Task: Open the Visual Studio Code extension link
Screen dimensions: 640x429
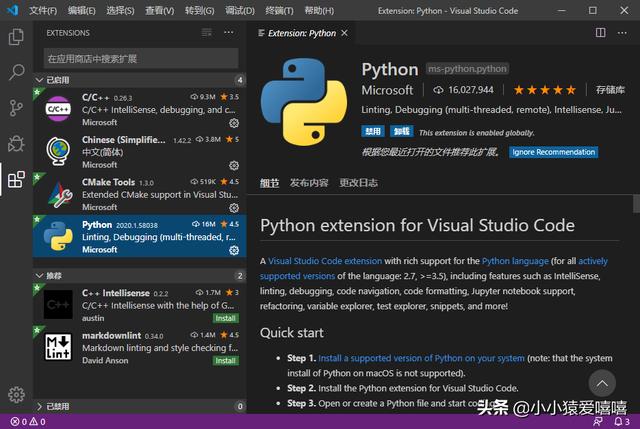Action: pos(325,261)
